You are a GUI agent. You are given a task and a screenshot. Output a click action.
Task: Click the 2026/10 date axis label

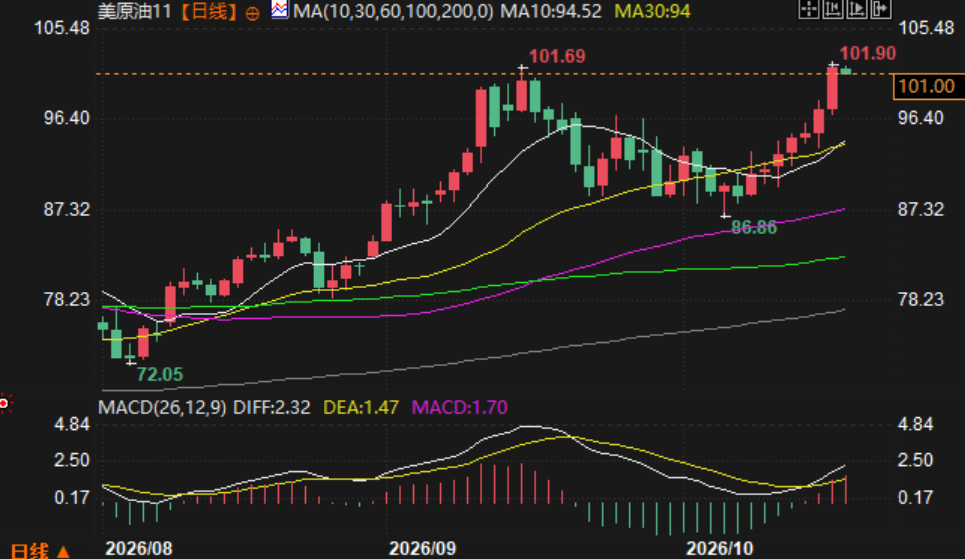tap(719, 549)
